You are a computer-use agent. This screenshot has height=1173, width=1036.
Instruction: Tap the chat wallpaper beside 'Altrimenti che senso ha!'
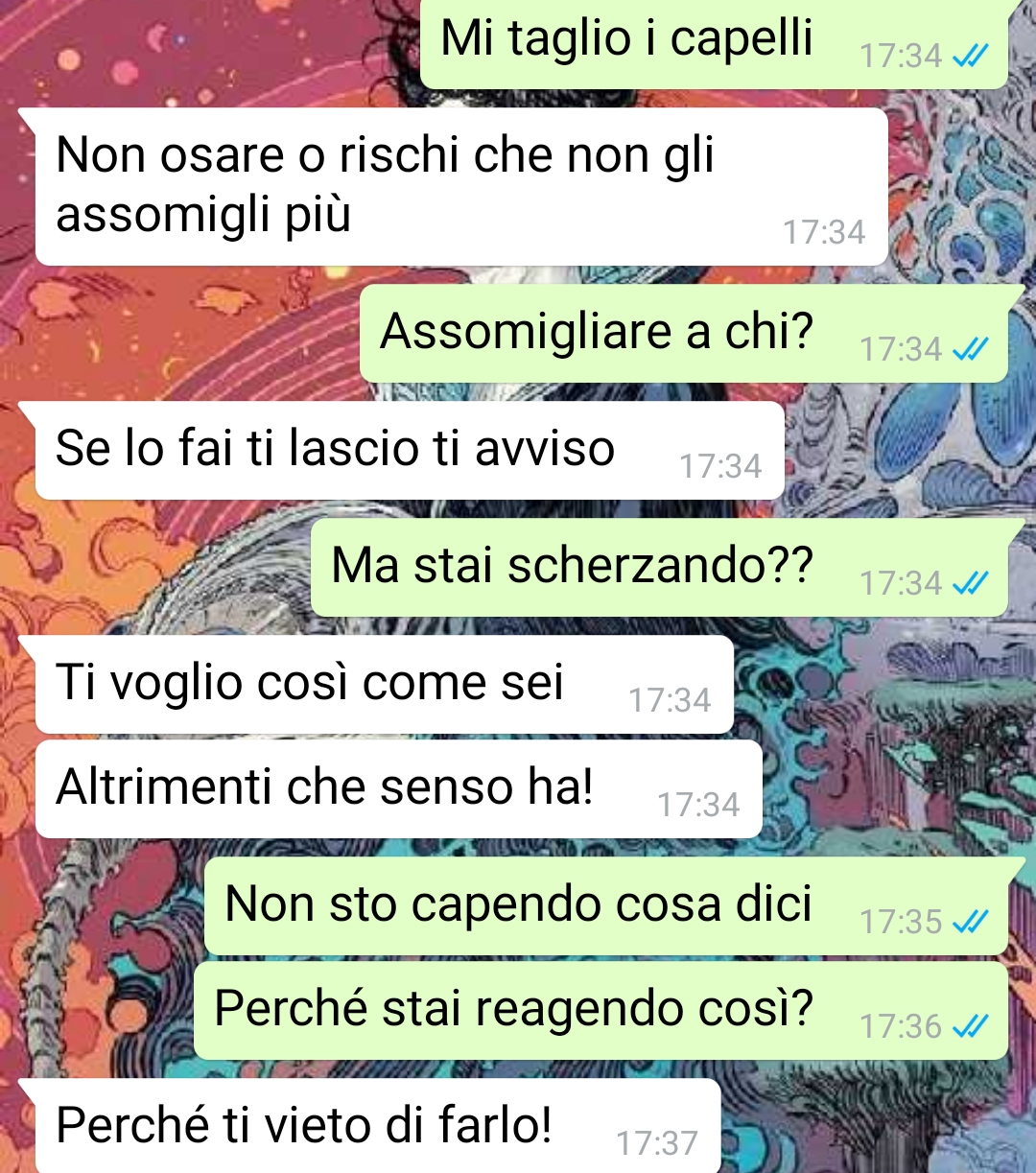tap(892, 789)
